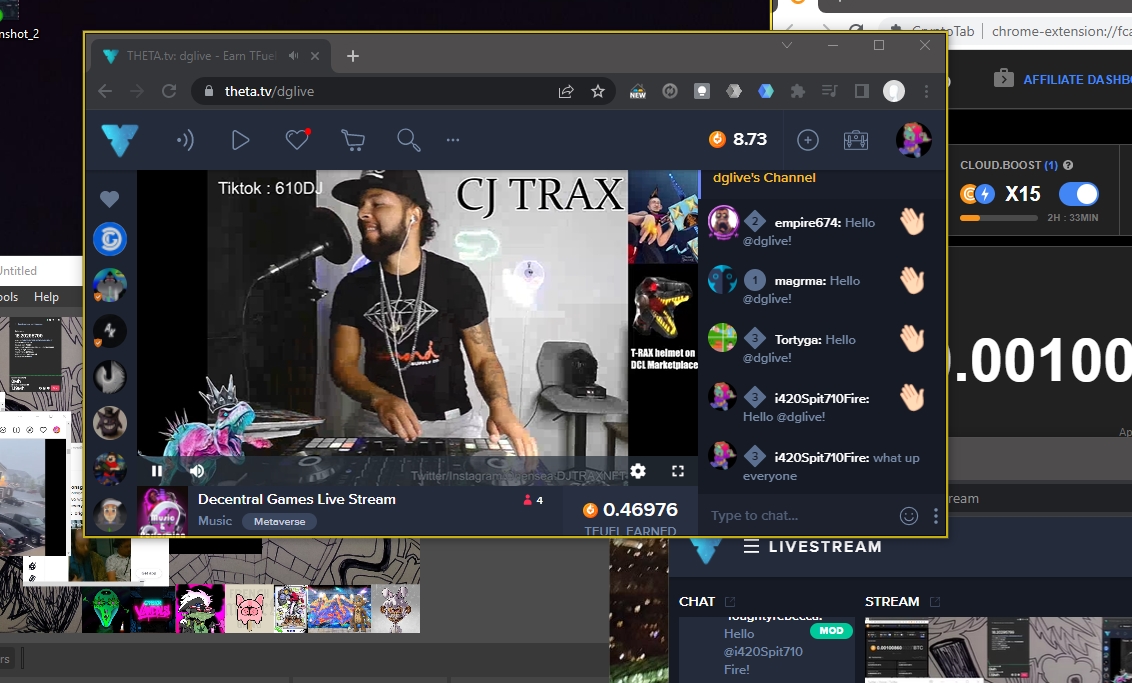The height and width of the screenshot is (683, 1132).
Task: Click the Metaverse tag
Action: point(279,521)
